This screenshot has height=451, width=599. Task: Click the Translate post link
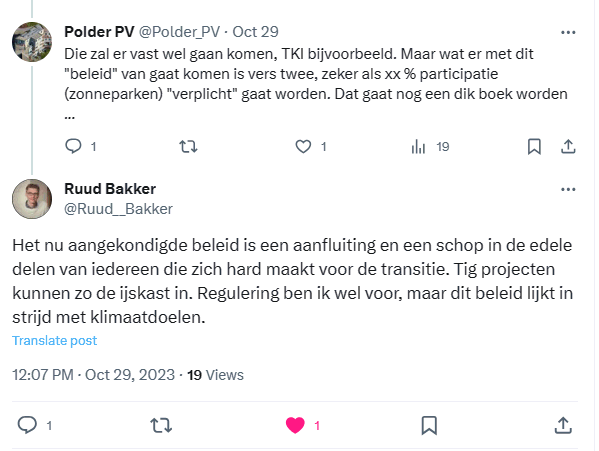55,340
